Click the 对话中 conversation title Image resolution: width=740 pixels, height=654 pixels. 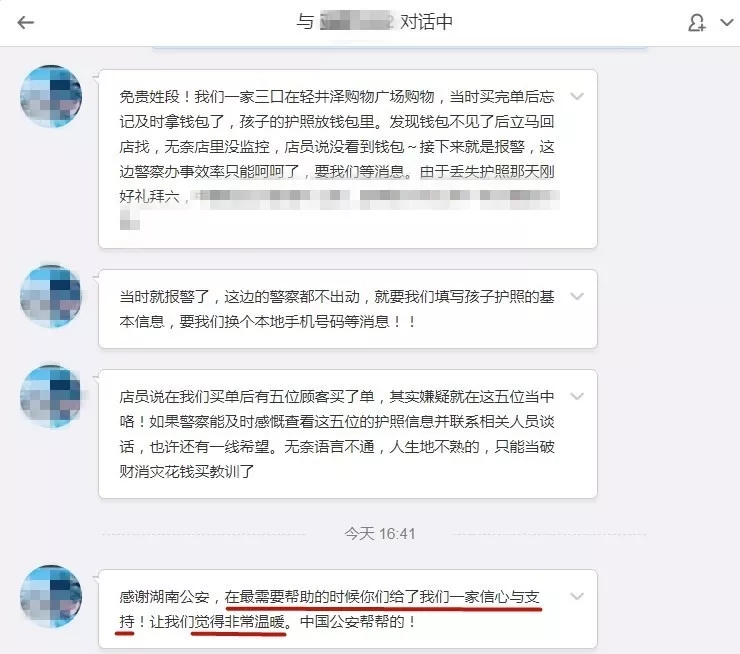tap(427, 22)
